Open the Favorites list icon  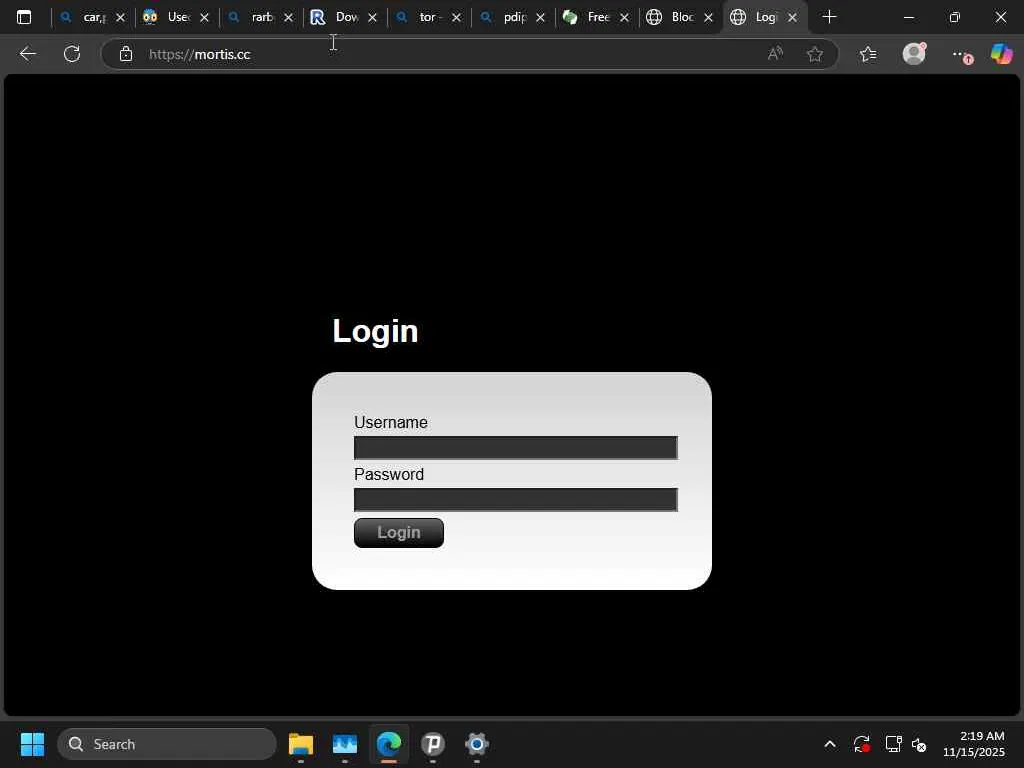pyautogui.click(x=868, y=54)
